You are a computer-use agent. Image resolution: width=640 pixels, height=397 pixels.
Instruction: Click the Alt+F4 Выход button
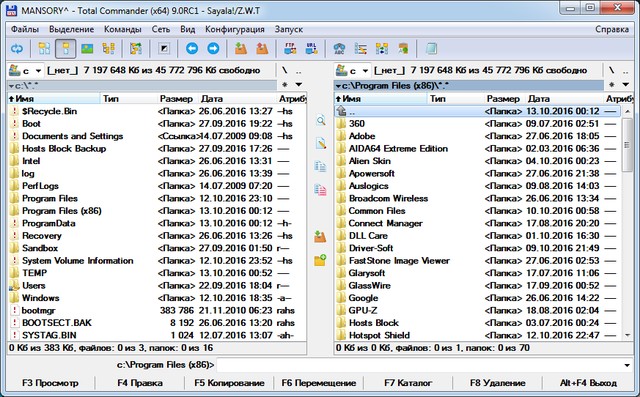tap(588, 383)
